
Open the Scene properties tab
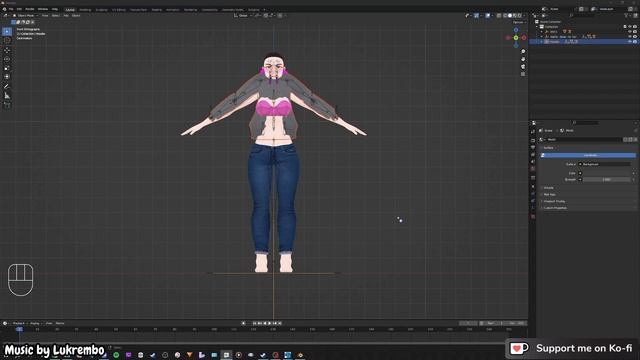533,162
